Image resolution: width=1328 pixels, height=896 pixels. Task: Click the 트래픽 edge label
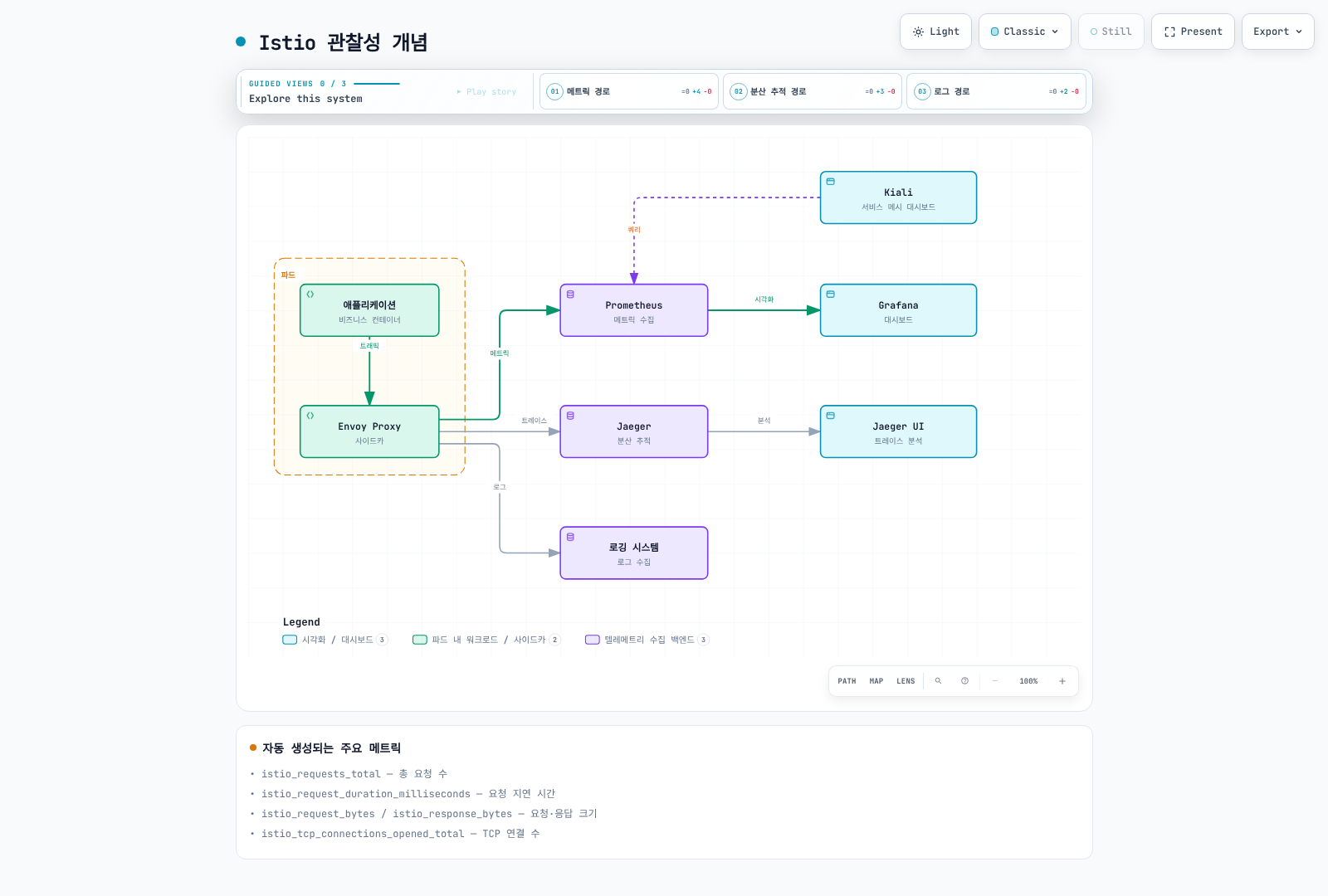pos(369,346)
